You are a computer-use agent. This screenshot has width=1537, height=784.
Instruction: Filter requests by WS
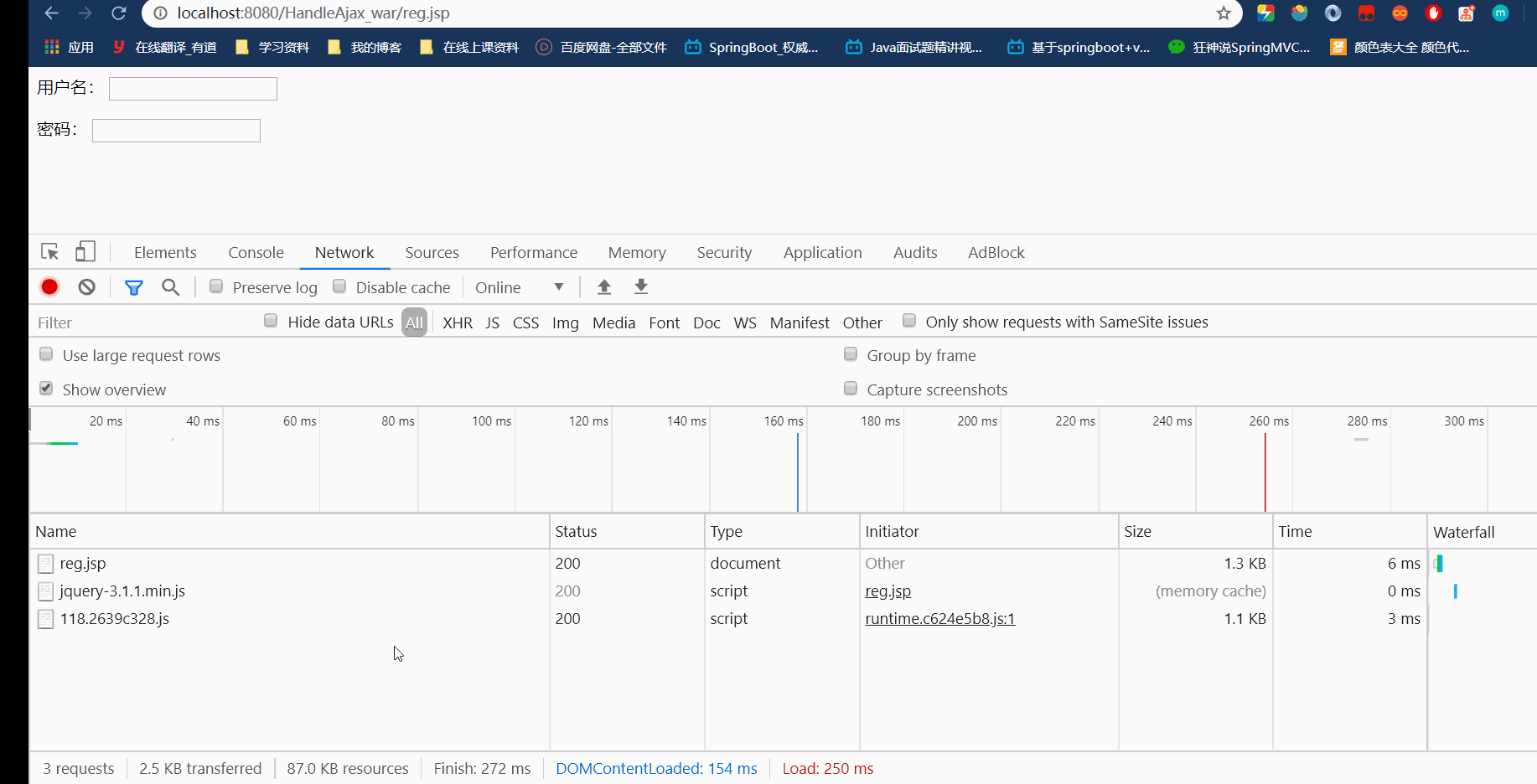(745, 322)
